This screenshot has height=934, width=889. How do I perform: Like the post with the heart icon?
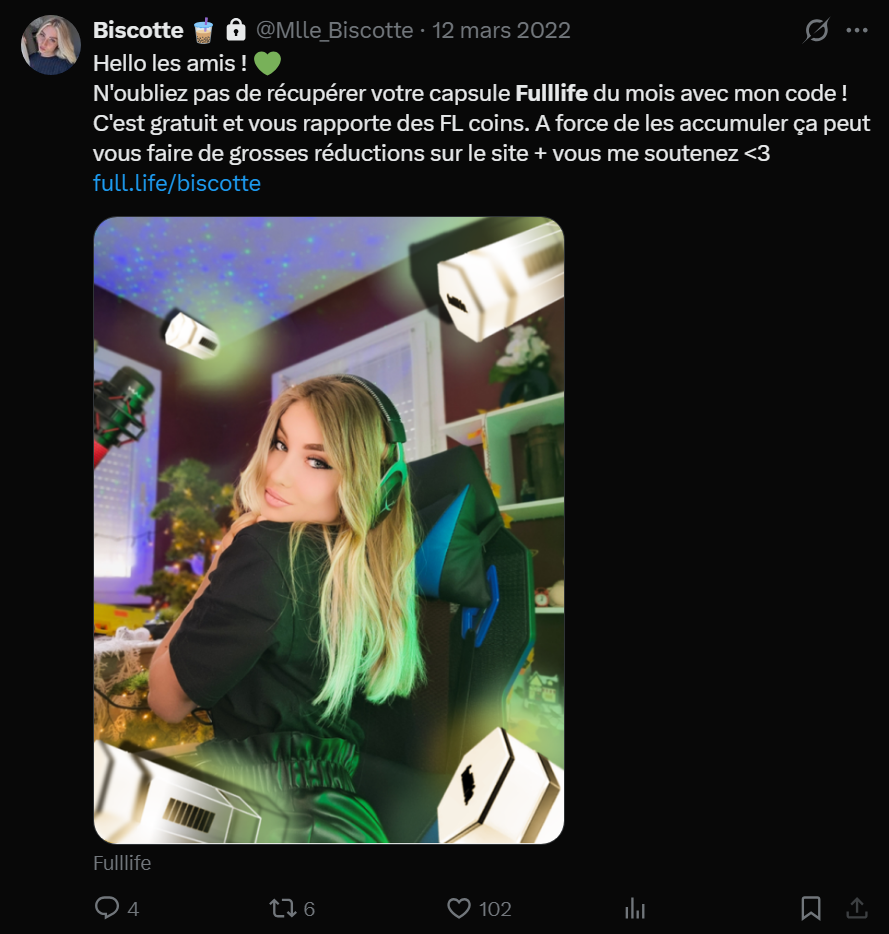[x=459, y=908]
